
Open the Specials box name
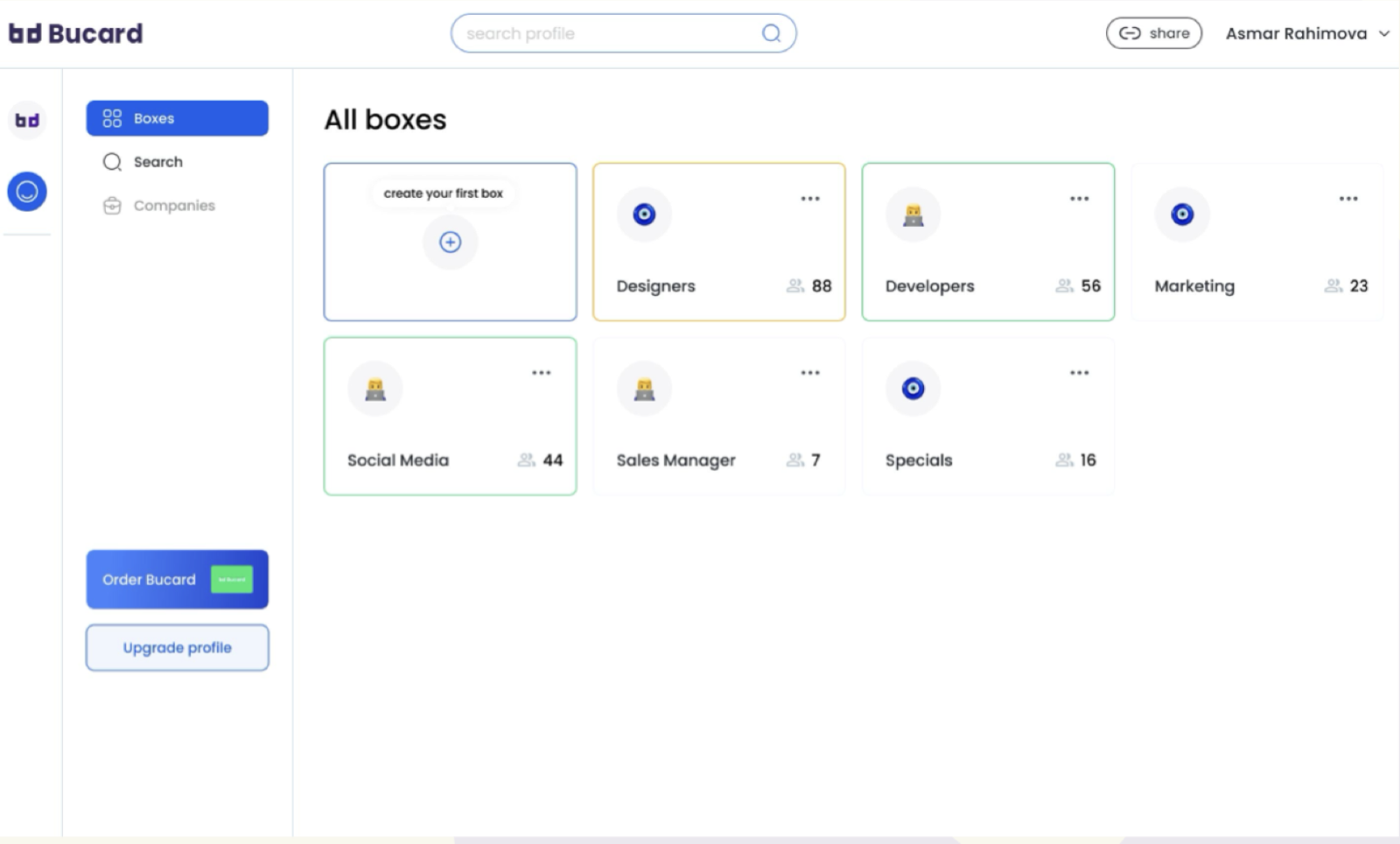tap(919, 461)
